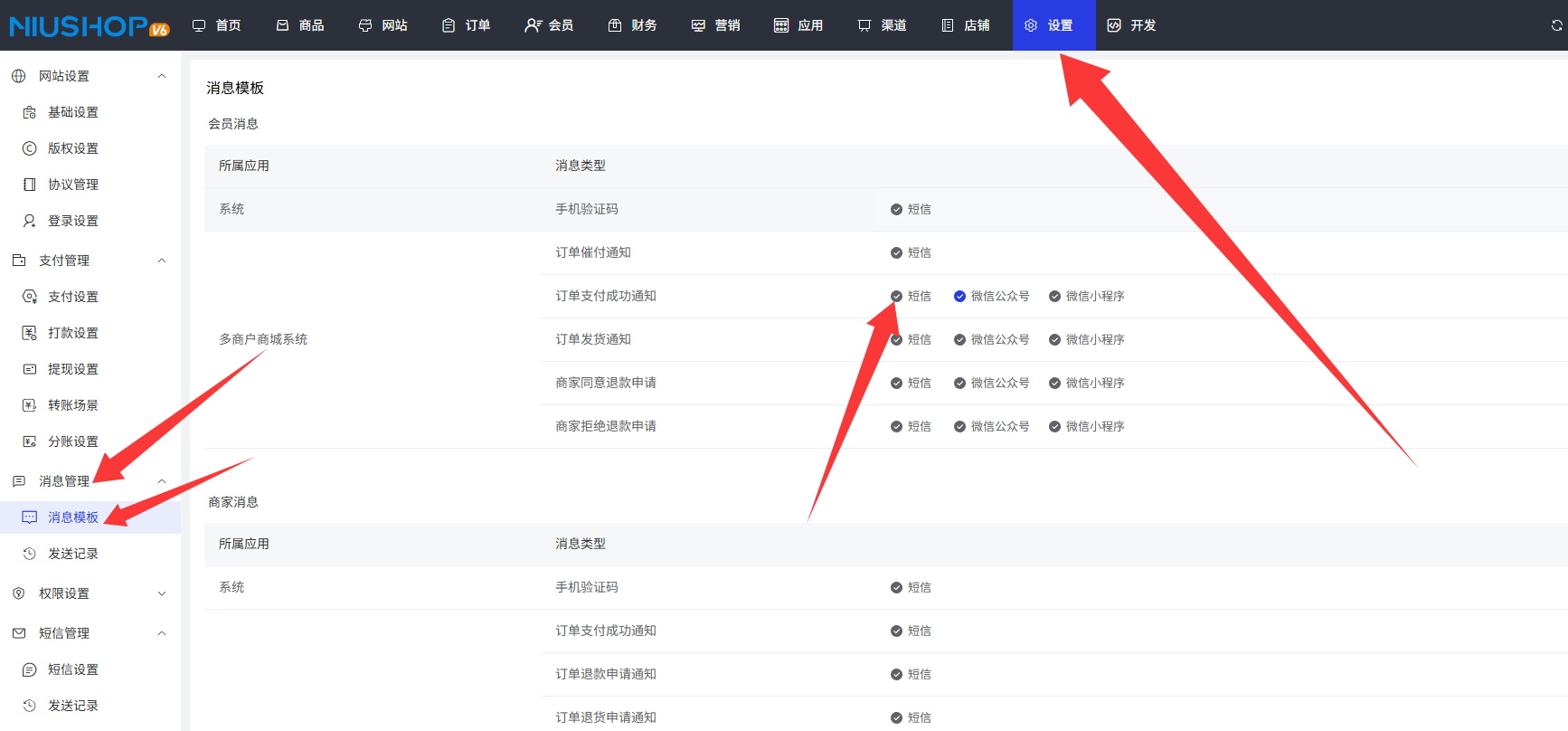The width and height of the screenshot is (1568, 731).
Task: Click the refresh icon in top bar
Action: pyautogui.click(x=1556, y=25)
